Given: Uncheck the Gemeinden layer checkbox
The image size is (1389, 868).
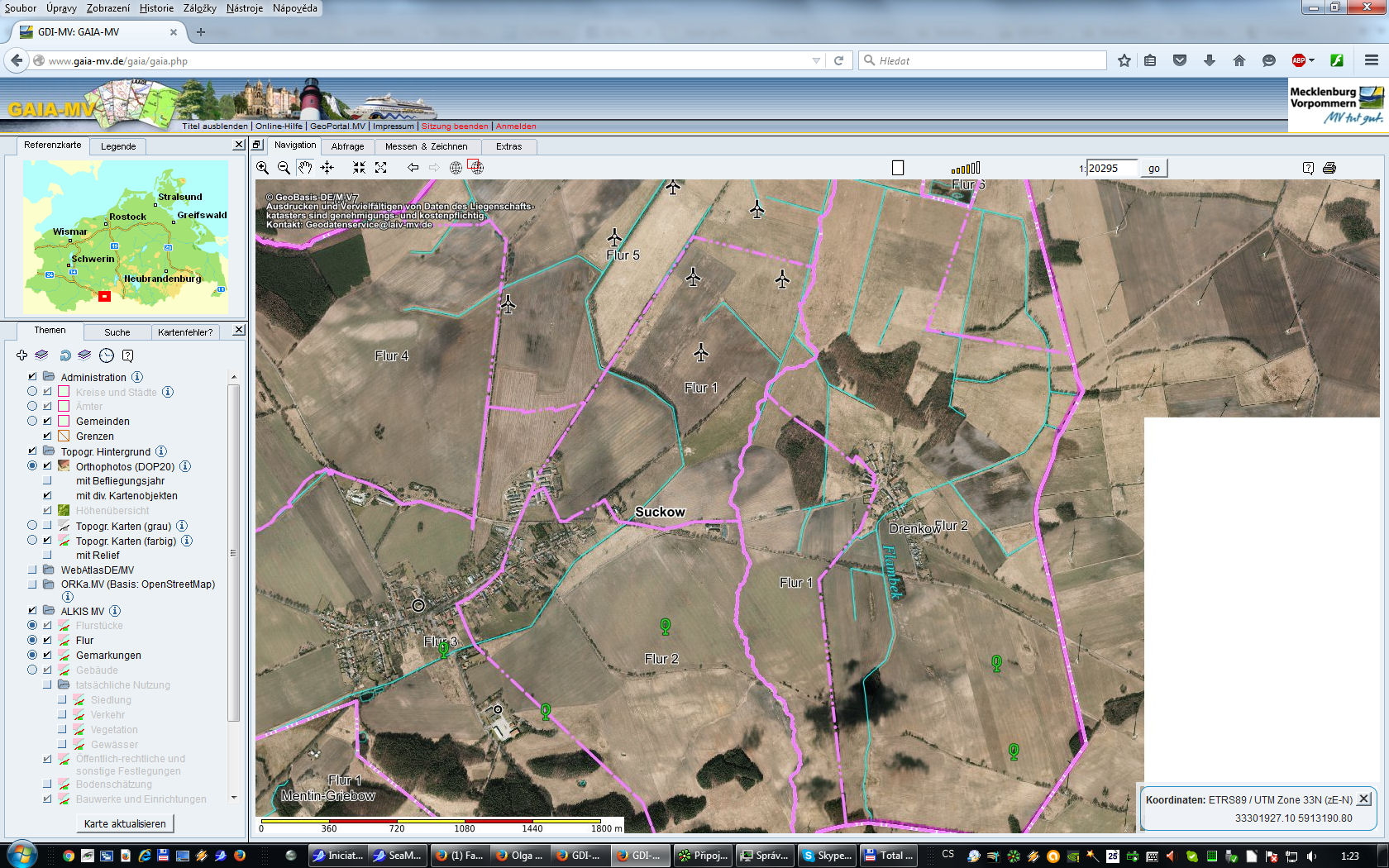Looking at the screenshot, I should 47,421.
